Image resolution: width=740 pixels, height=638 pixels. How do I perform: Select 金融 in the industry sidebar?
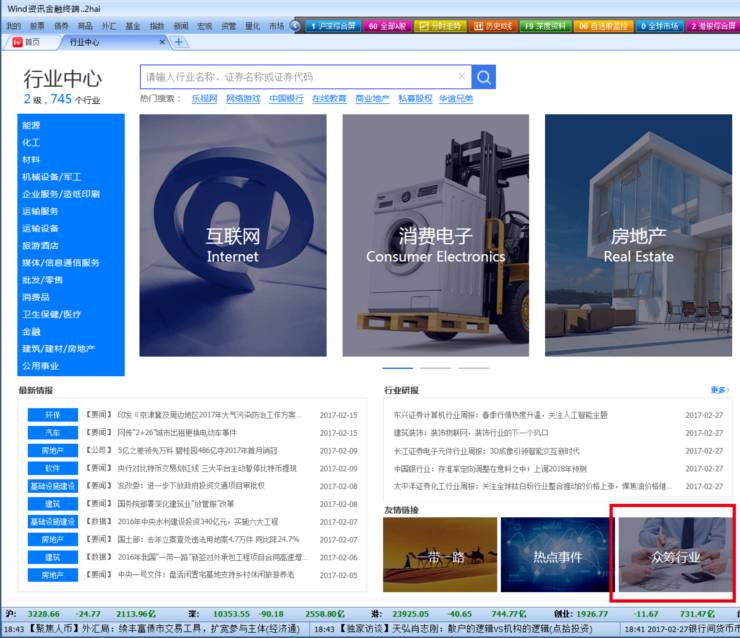point(31,331)
